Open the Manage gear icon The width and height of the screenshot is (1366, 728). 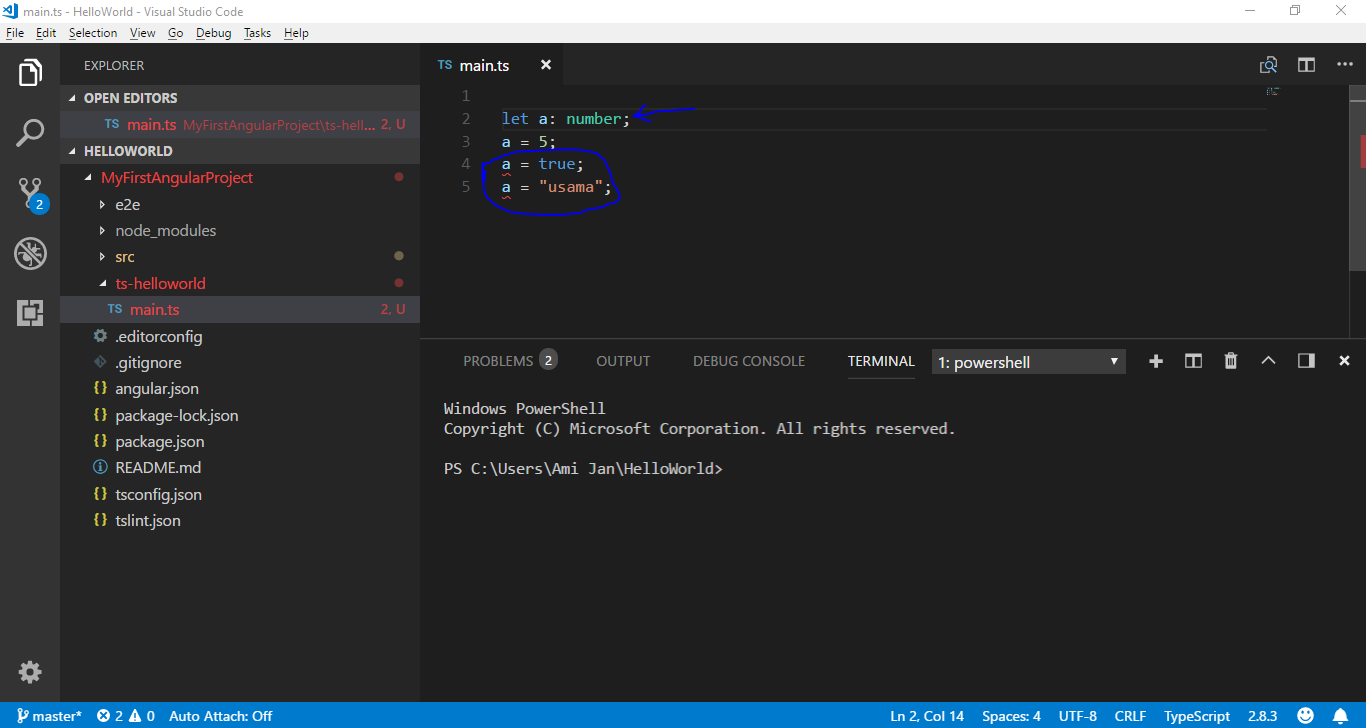coord(30,672)
